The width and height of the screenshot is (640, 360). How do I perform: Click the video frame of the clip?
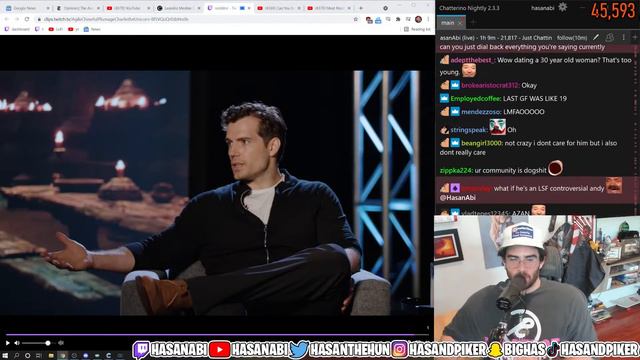(x=217, y=193)
